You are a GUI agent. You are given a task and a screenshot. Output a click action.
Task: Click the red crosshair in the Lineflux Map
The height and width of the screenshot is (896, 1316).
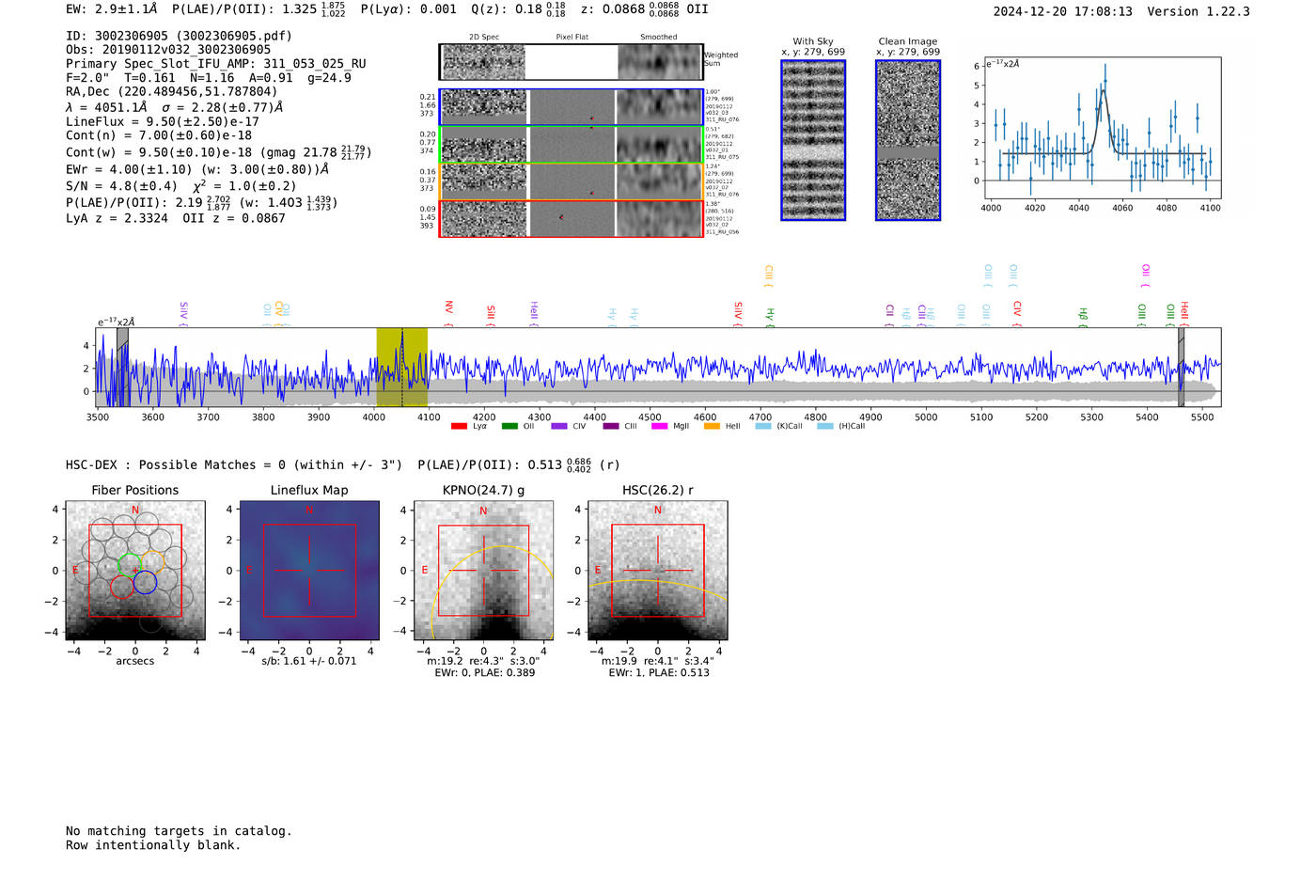coord(309,571)
